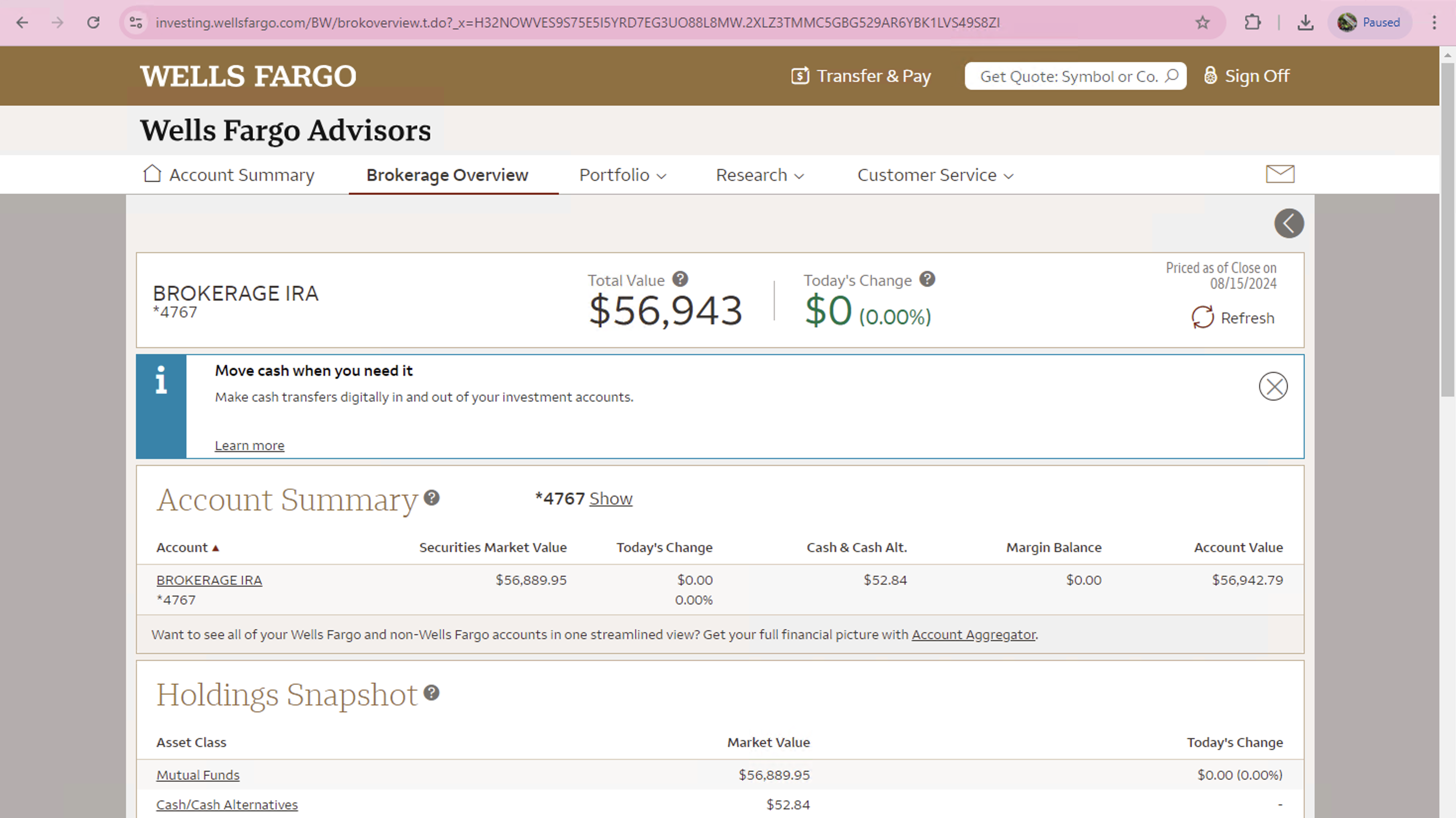Open the envelope messages icon
This screenshot has width=1456, height=818.
(x=1280, y=174)
